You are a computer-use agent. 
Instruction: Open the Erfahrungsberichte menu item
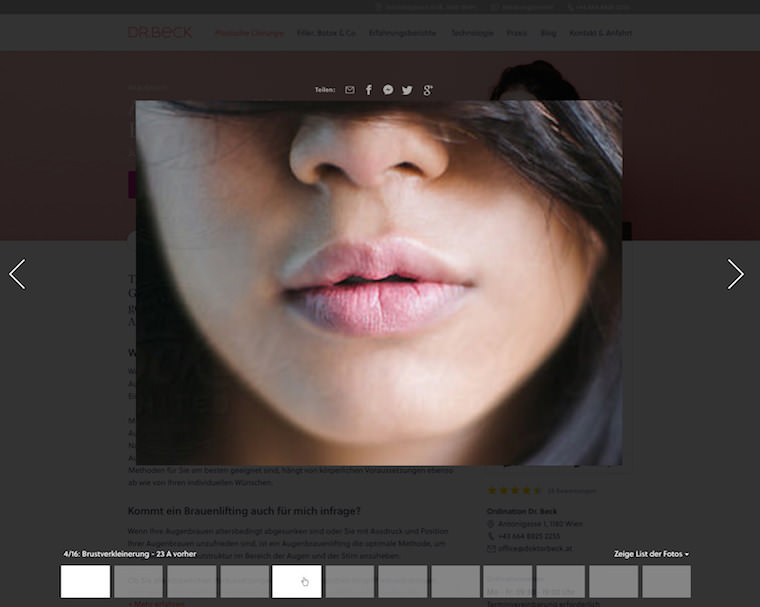click(402, 33)
